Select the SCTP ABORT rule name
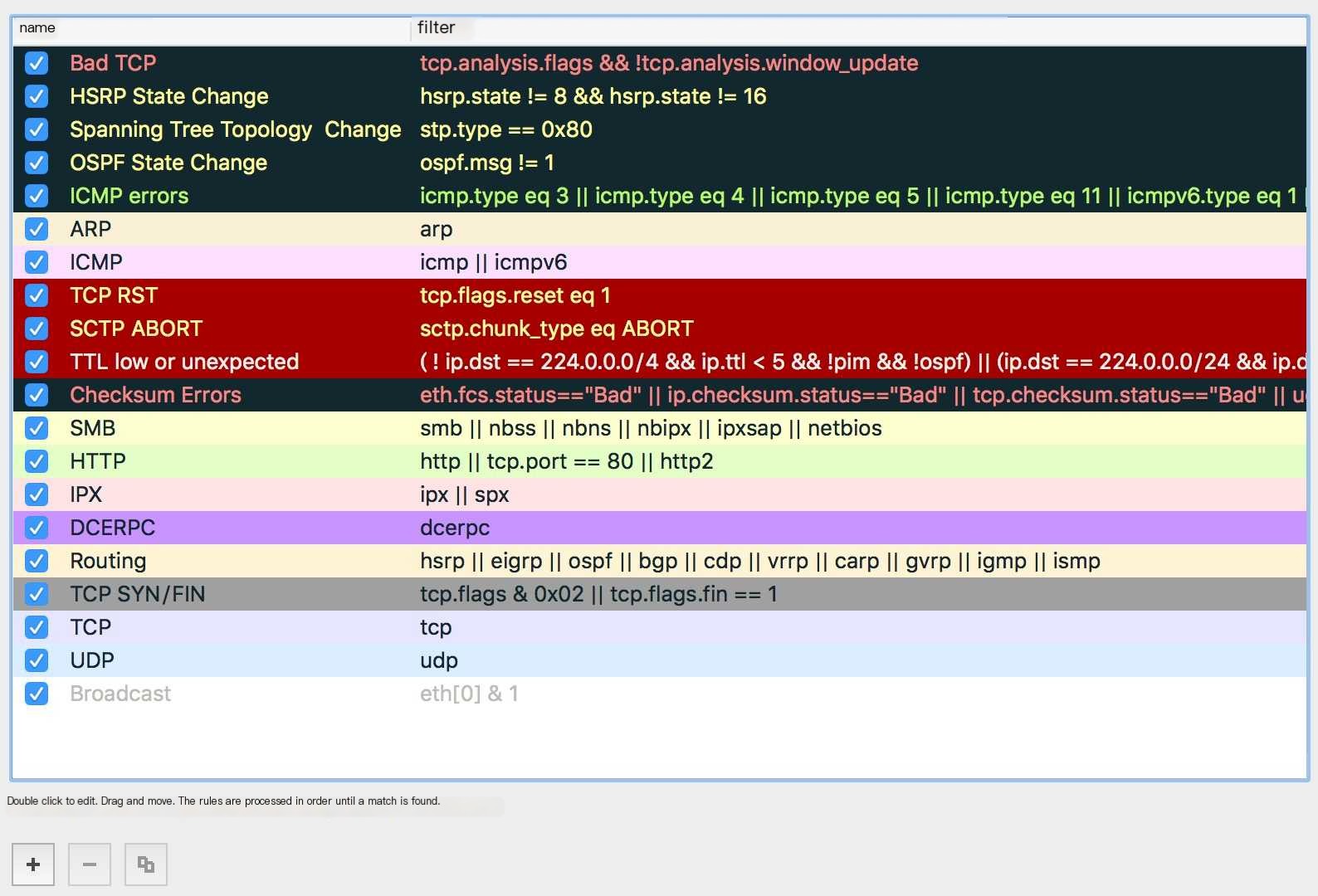The image size is (1318, 896). coord(136,329)
